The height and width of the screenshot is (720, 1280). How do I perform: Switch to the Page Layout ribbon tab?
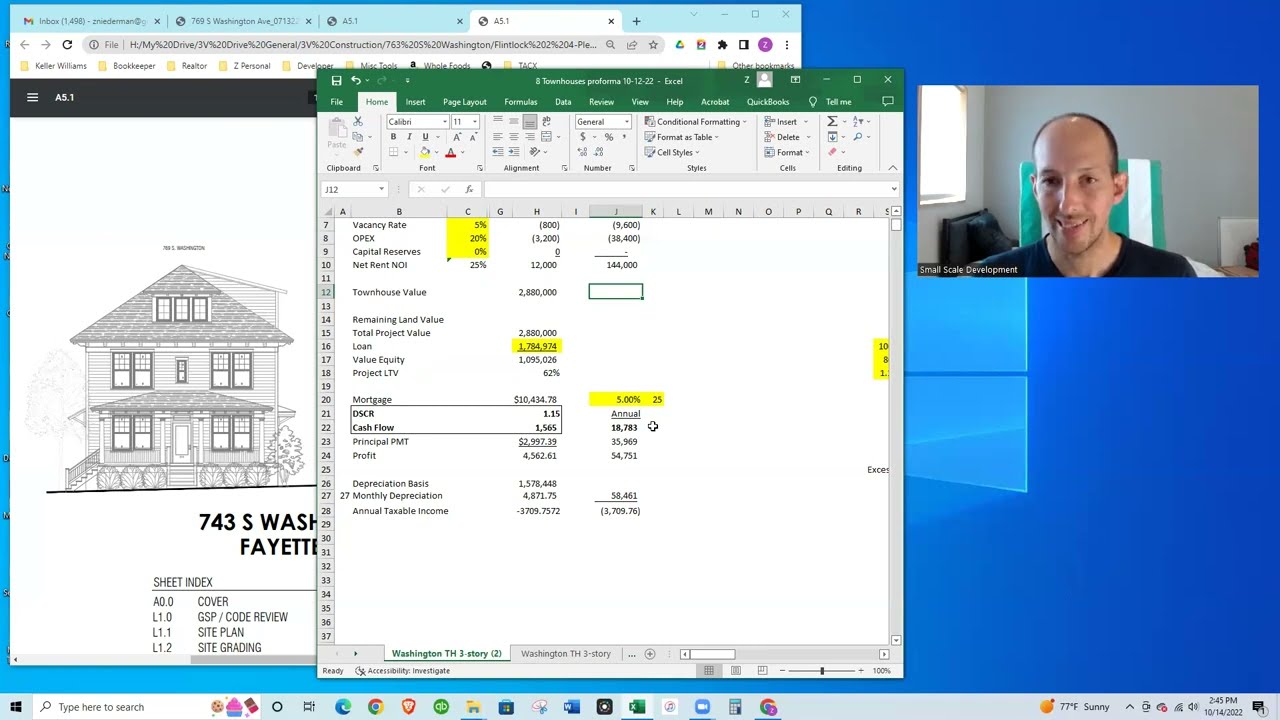point(465,102)
